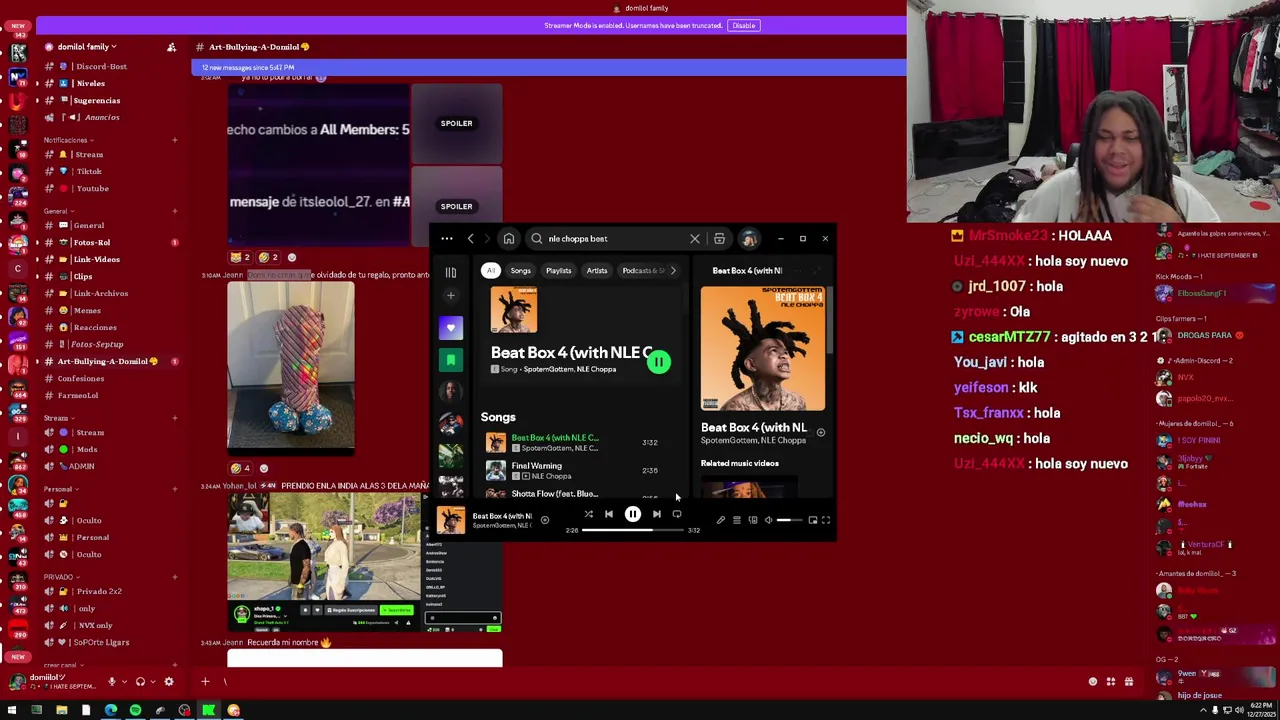This screenshot has width=1280, height=720.
Task: Open Spotify profile avatar menu
Action: [x=749, y=239]
